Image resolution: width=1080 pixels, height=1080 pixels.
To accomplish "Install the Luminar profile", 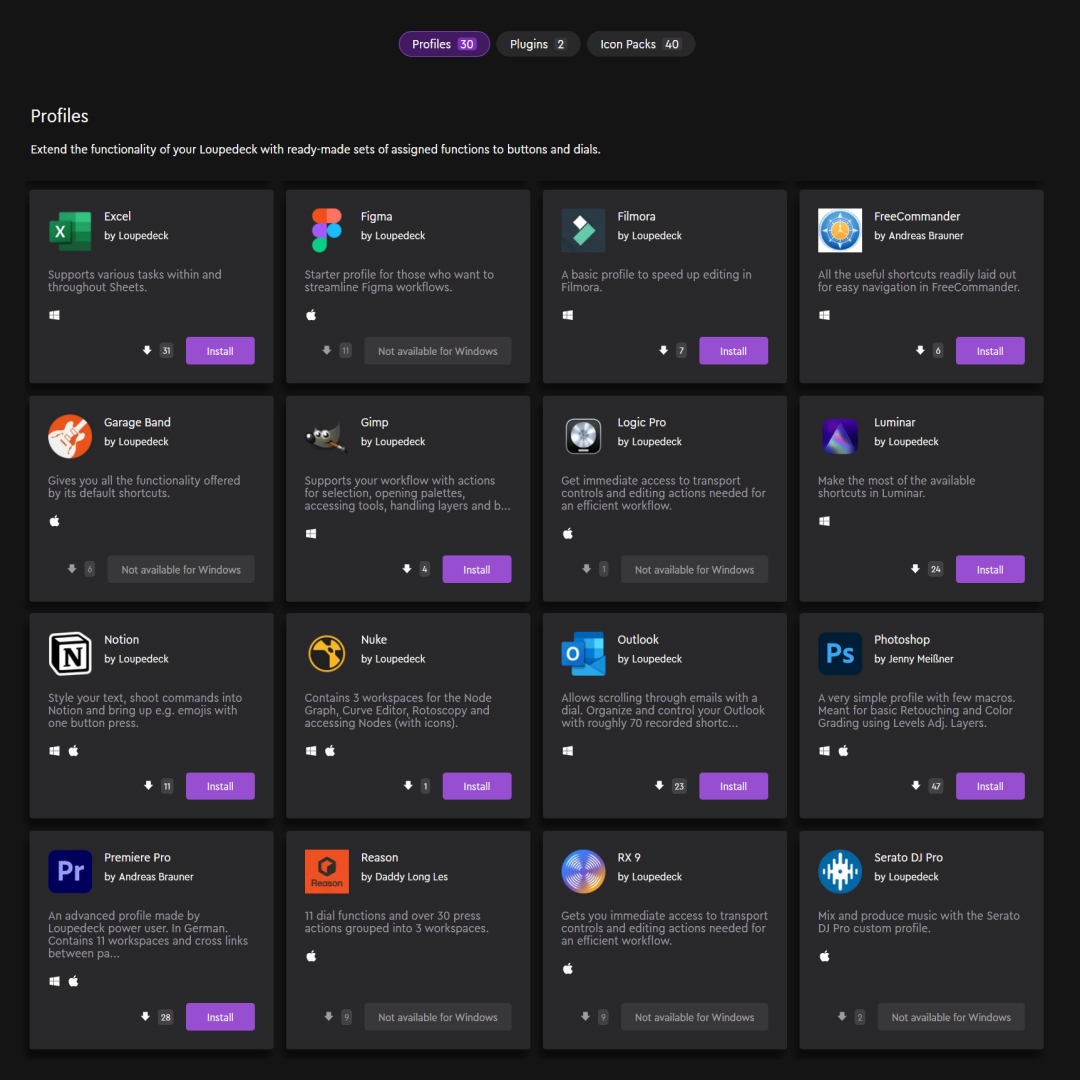I will click(x=990, y=569).
